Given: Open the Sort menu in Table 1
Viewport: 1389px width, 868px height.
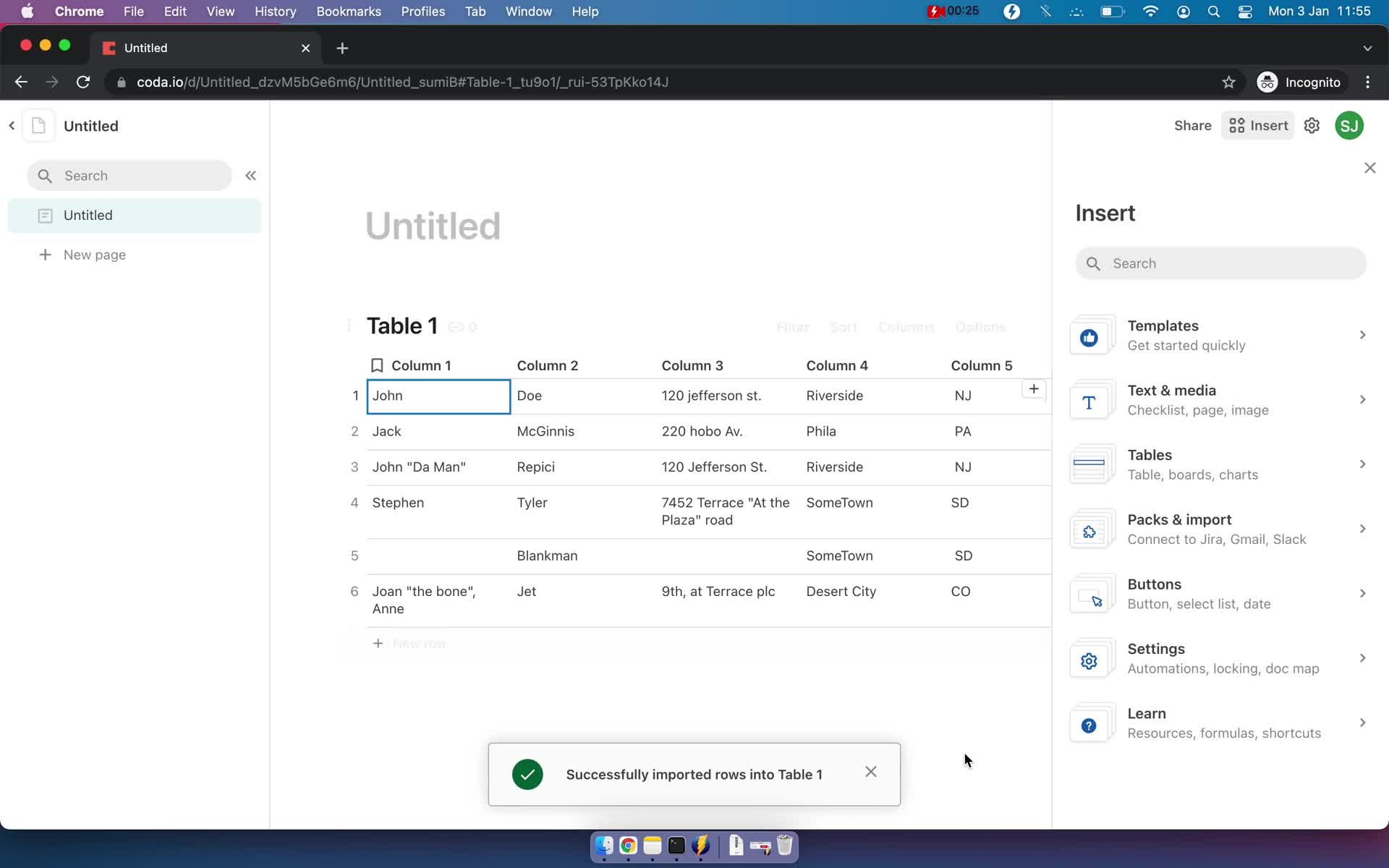Looking at the screenshot, I should (x=843, y=327).
